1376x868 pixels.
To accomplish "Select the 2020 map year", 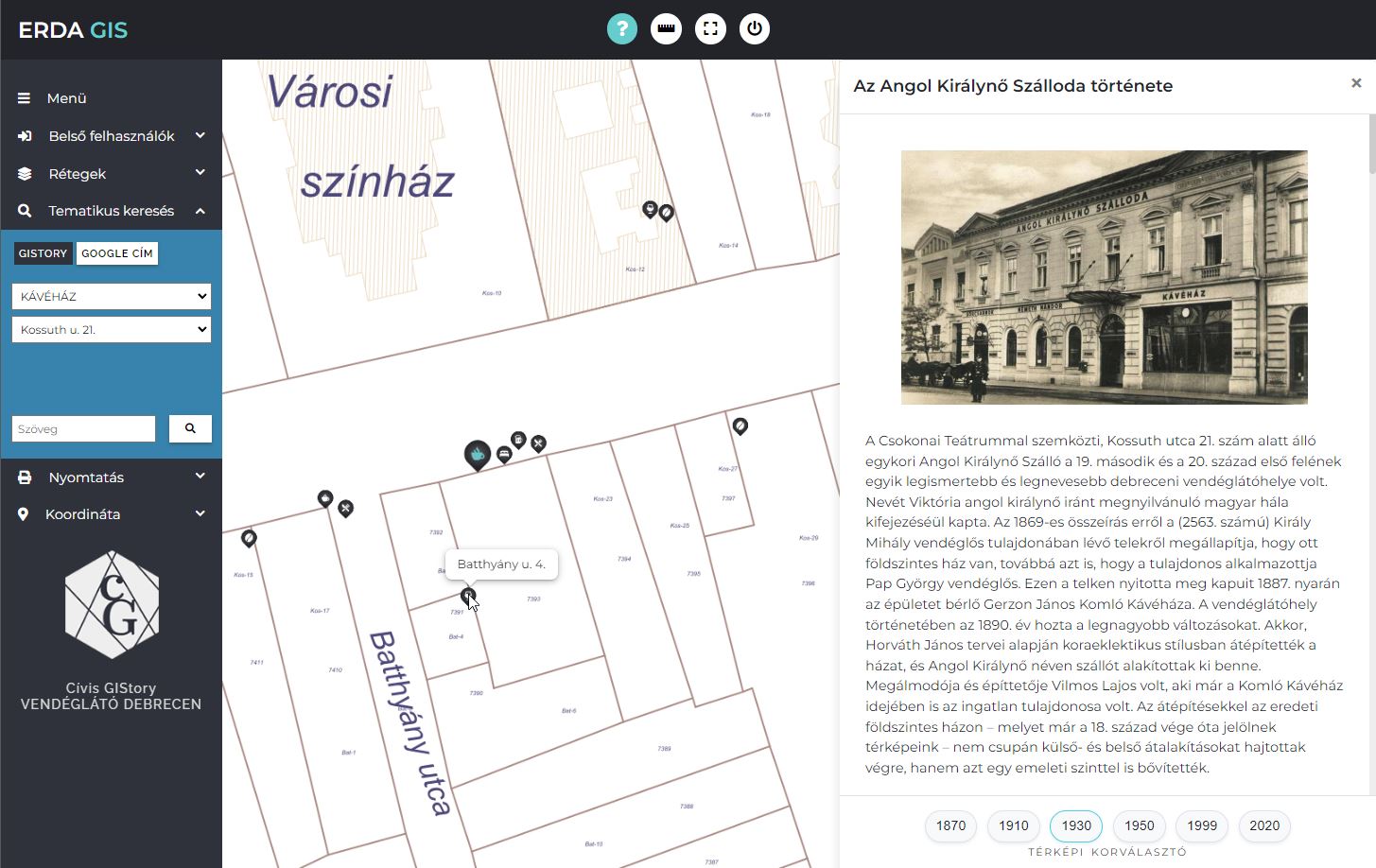I will coord(1263,825).
